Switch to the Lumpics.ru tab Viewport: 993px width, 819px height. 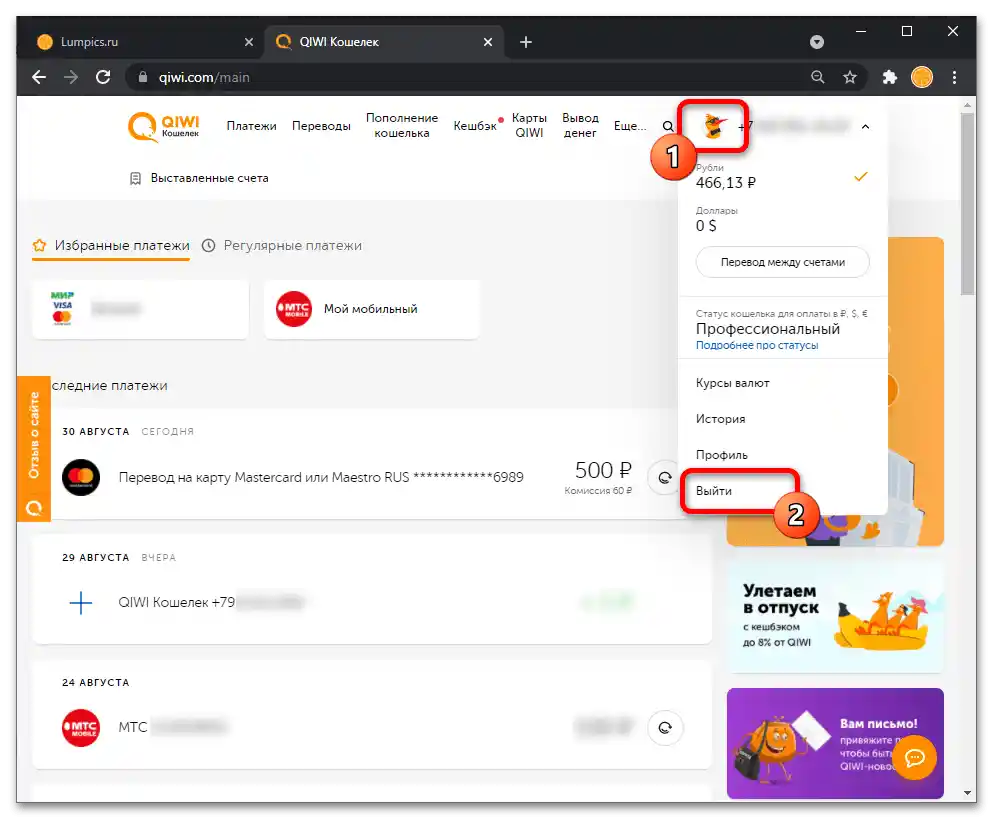click(x=145, y=42)
